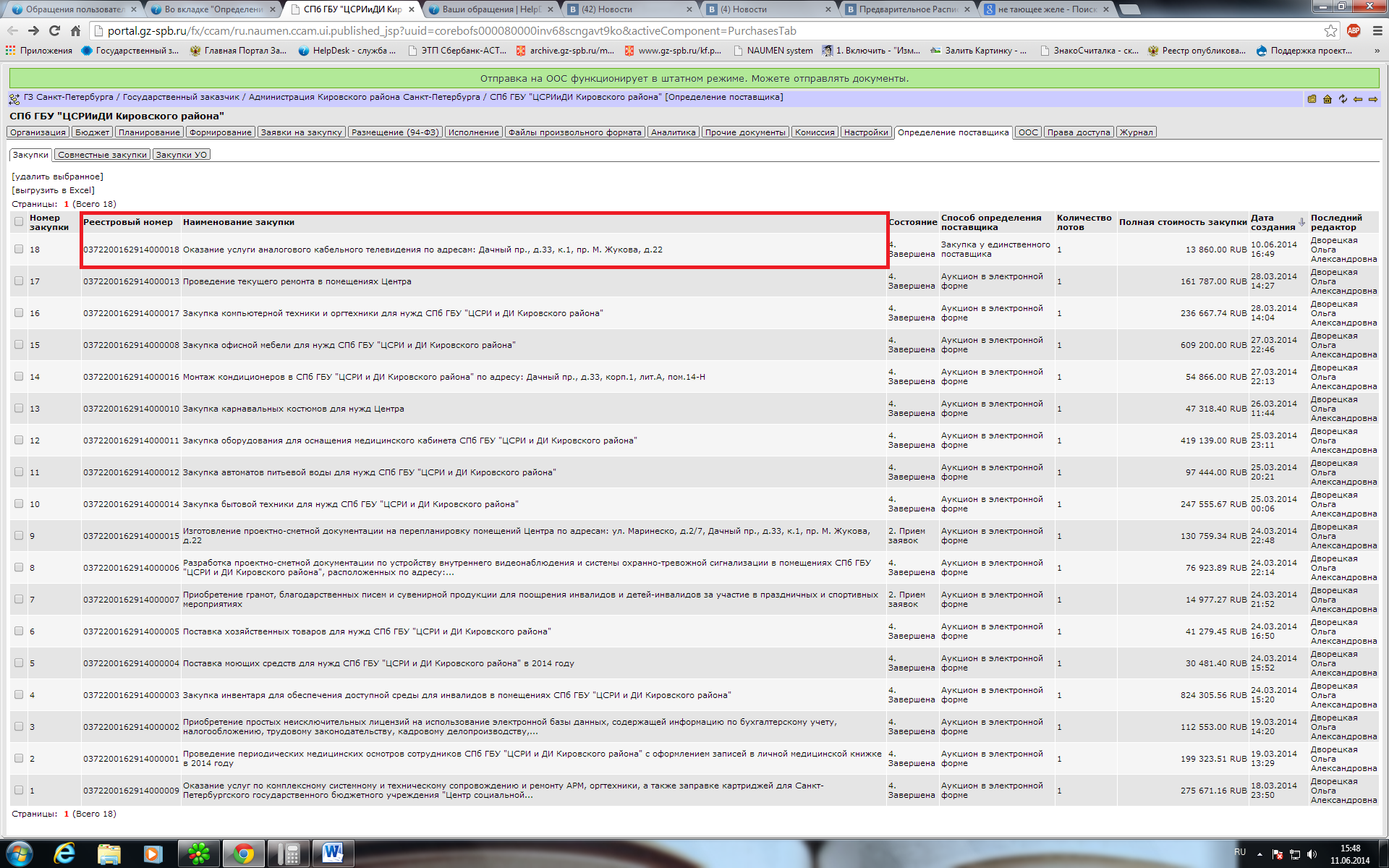
Task: Click the browser address bar
Action: 651,30
